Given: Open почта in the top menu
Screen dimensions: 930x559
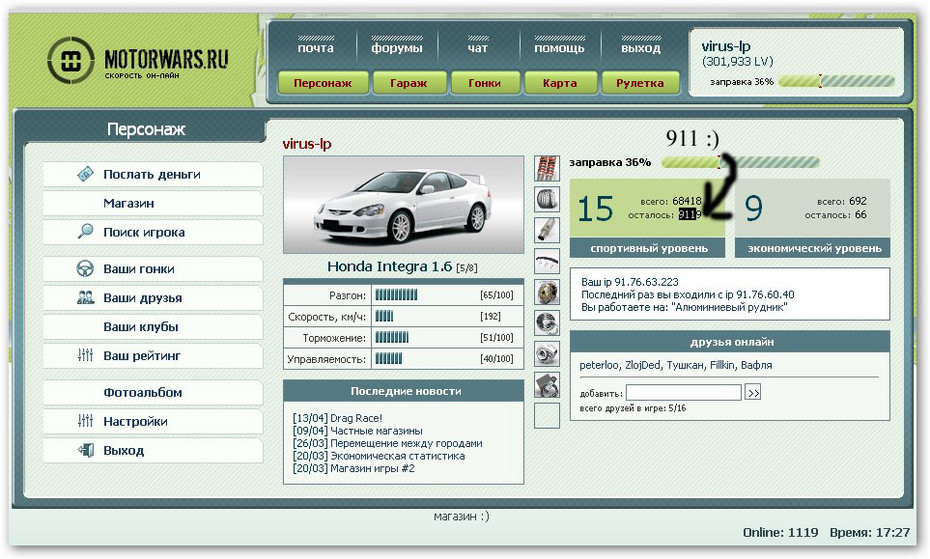Looking at the screenshot, I should point(316,47).
